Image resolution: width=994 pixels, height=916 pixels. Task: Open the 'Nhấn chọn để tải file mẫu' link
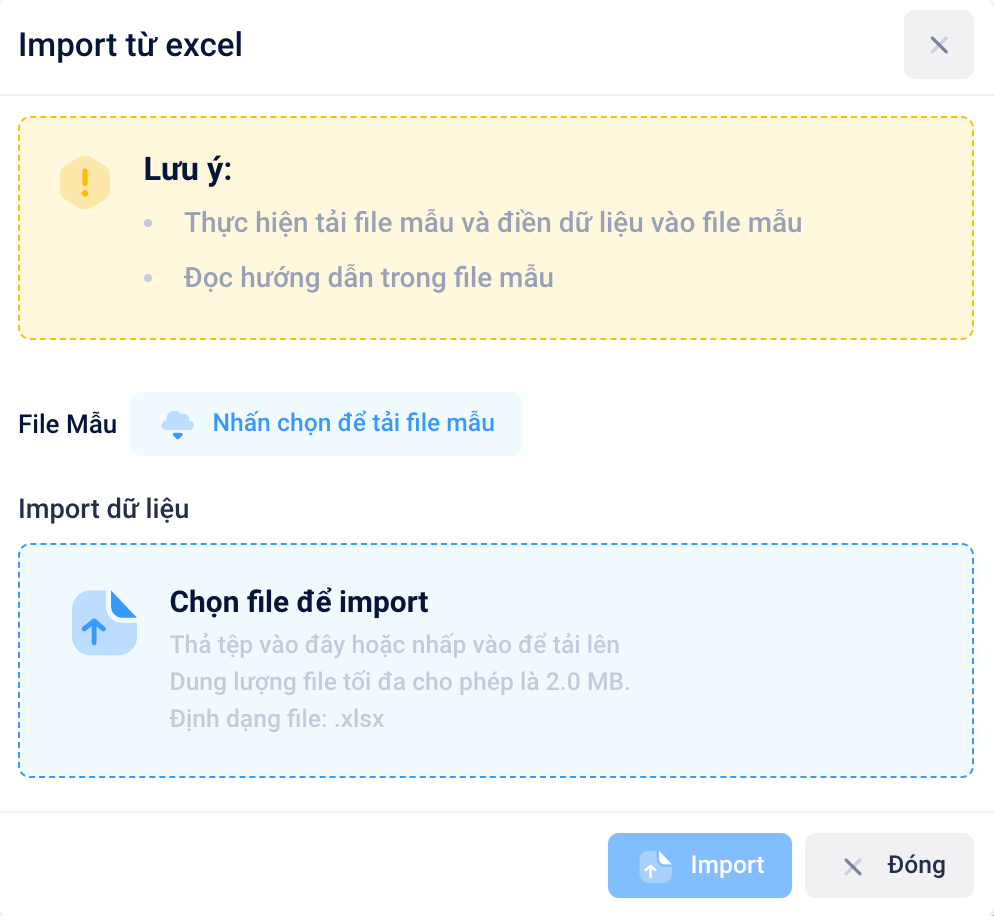(353, 423)
